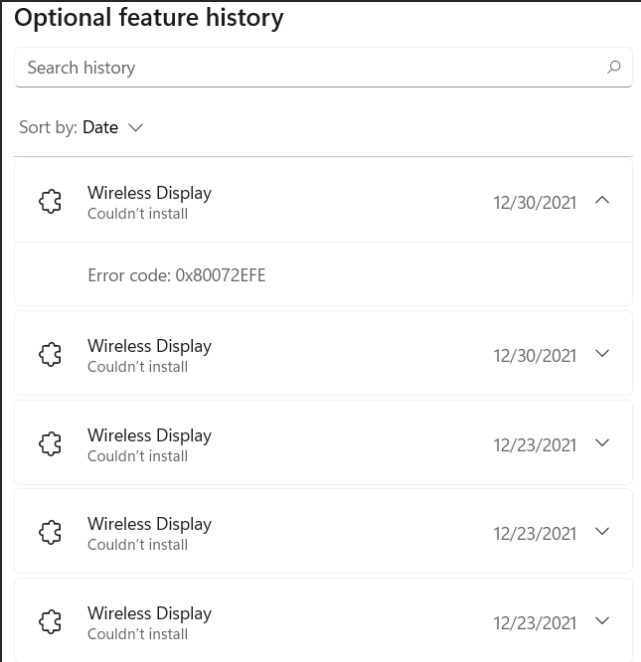This screenshot has width=641, height=662.
Task: Click the date on the collapsed 12/30/2021 entry
Action: (x=535, y=355)
